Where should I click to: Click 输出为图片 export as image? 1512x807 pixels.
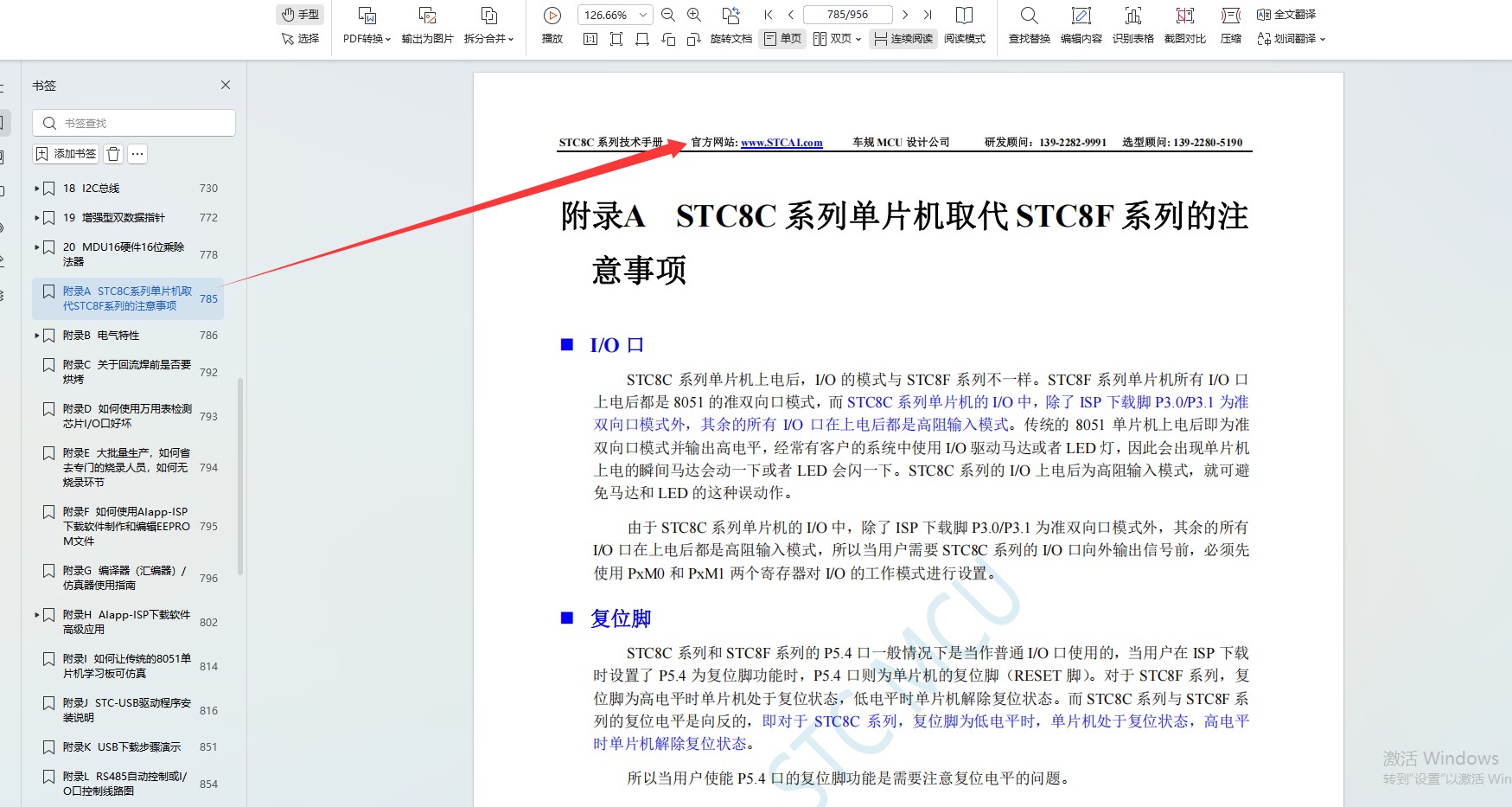[427, 26]
